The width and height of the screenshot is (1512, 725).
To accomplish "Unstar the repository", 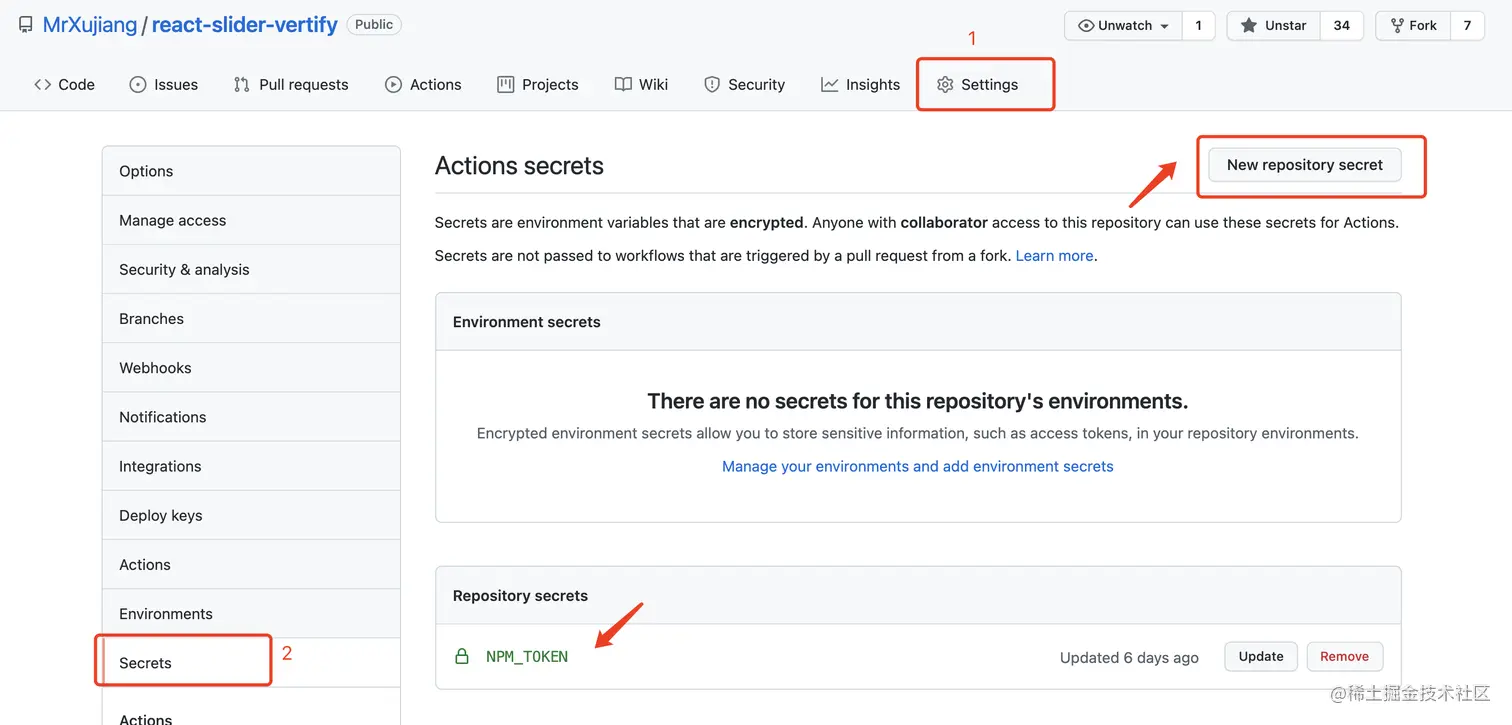I will click(1274, 26).
